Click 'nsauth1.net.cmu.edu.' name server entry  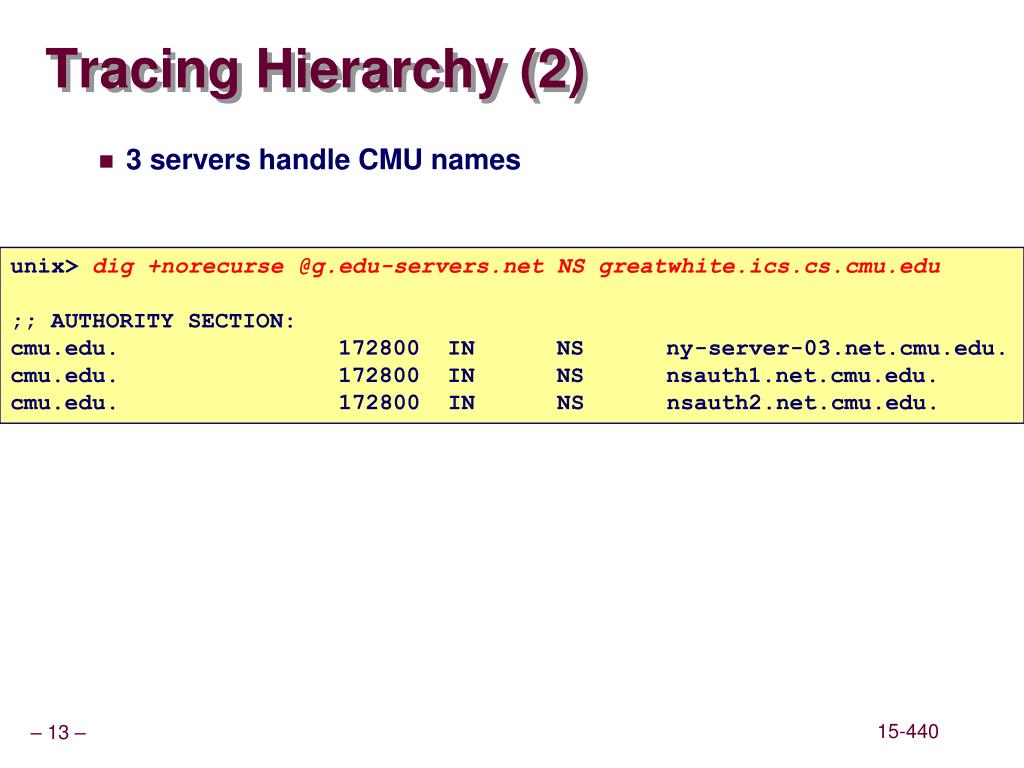point(801,376)
